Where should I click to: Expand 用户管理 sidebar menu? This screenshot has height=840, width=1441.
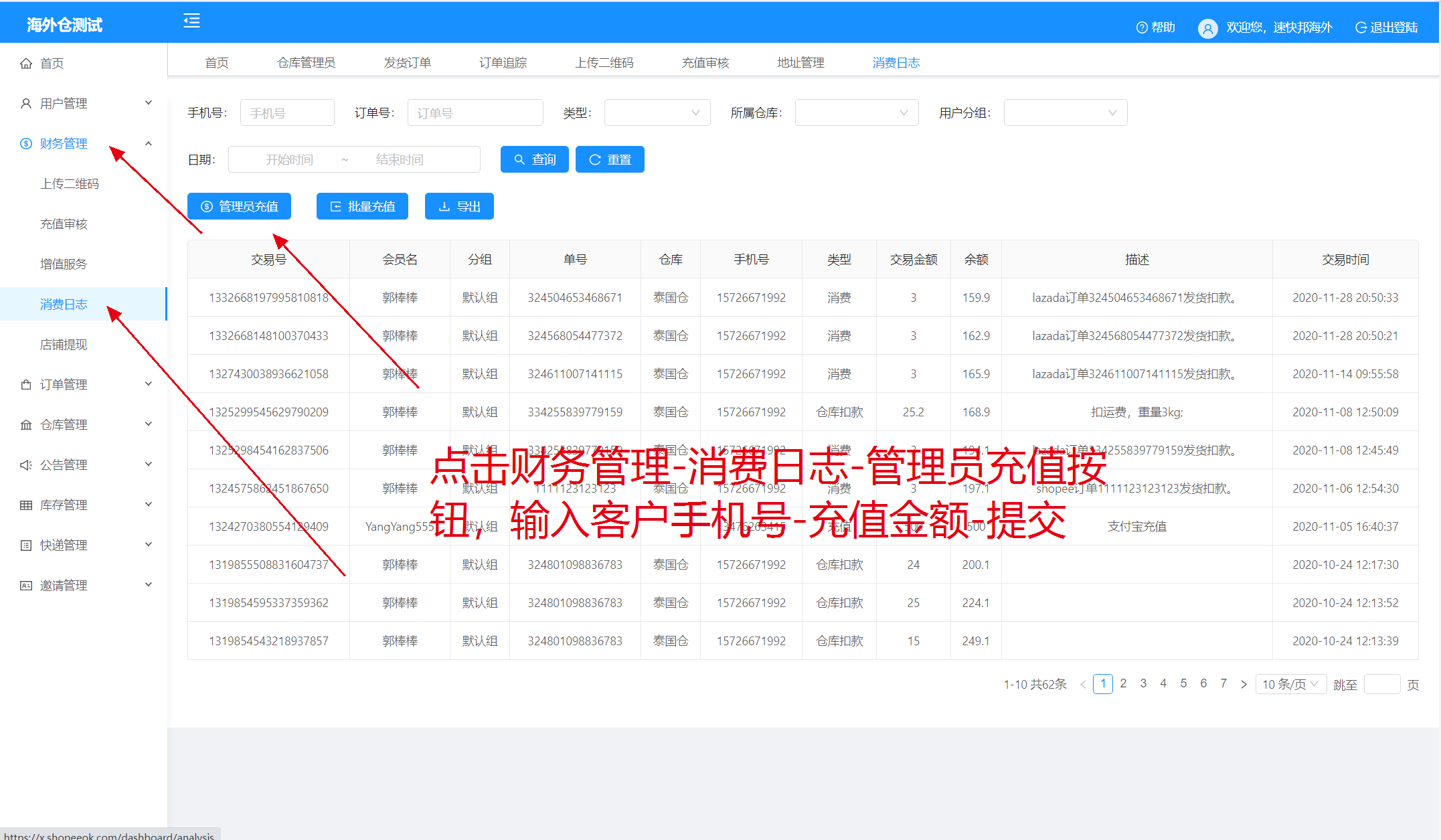click(x=149, y=102)
